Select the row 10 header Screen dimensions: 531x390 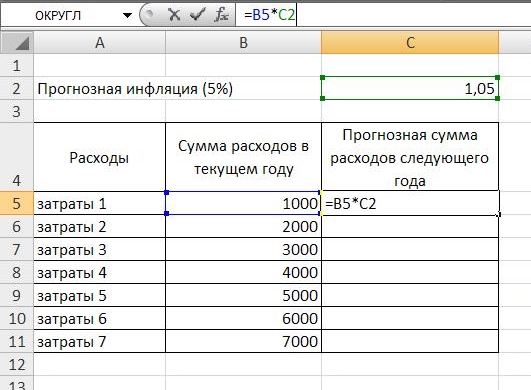[17, 319]
